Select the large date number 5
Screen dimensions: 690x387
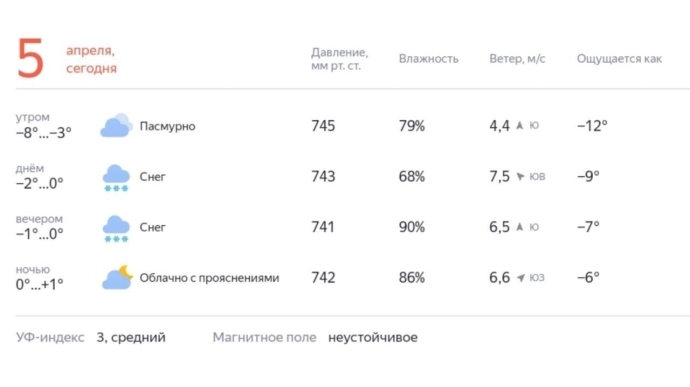point(30,59)
